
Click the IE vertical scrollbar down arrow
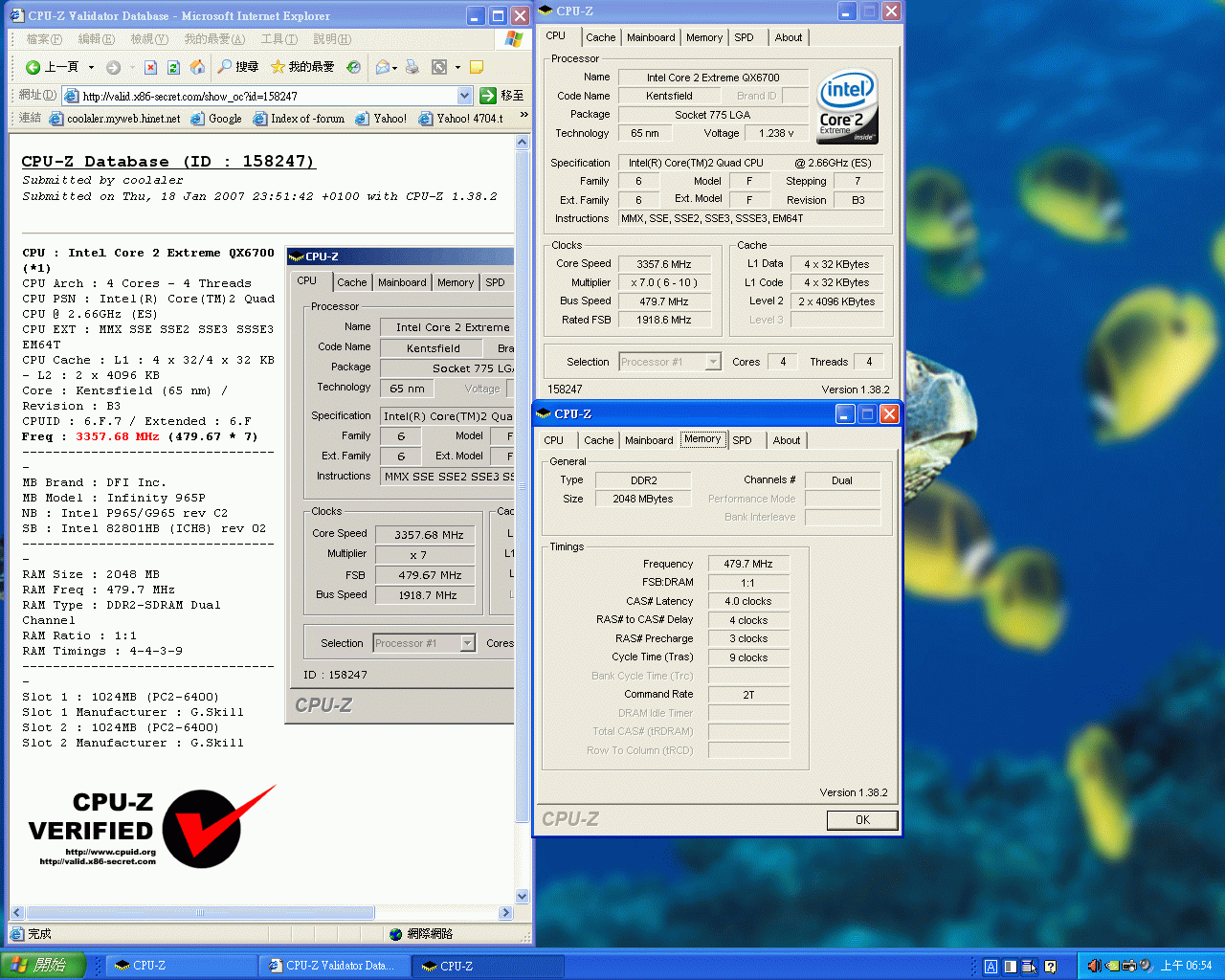522,897
